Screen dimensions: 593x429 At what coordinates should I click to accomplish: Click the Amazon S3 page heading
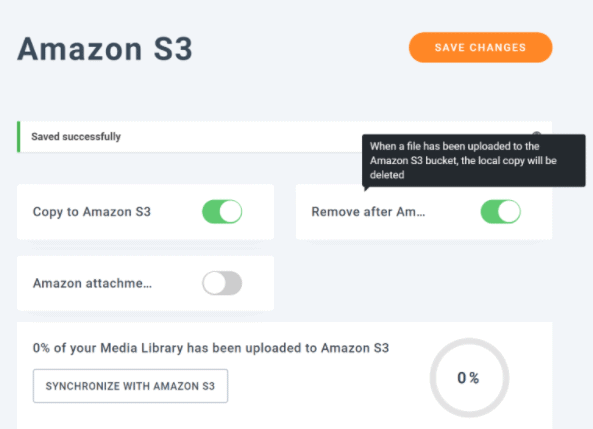[105, 48]
